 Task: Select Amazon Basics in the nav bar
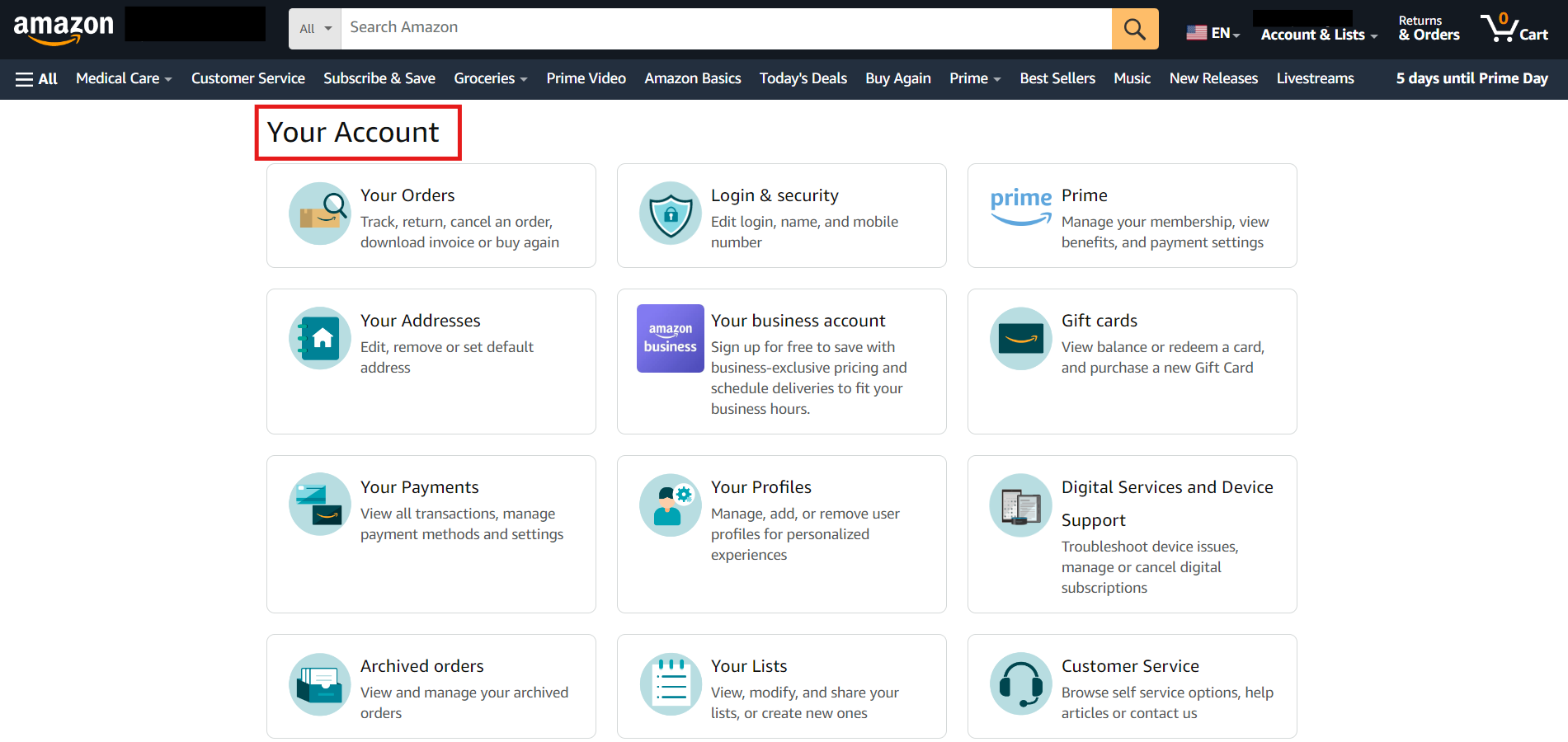tap(693, 78)
